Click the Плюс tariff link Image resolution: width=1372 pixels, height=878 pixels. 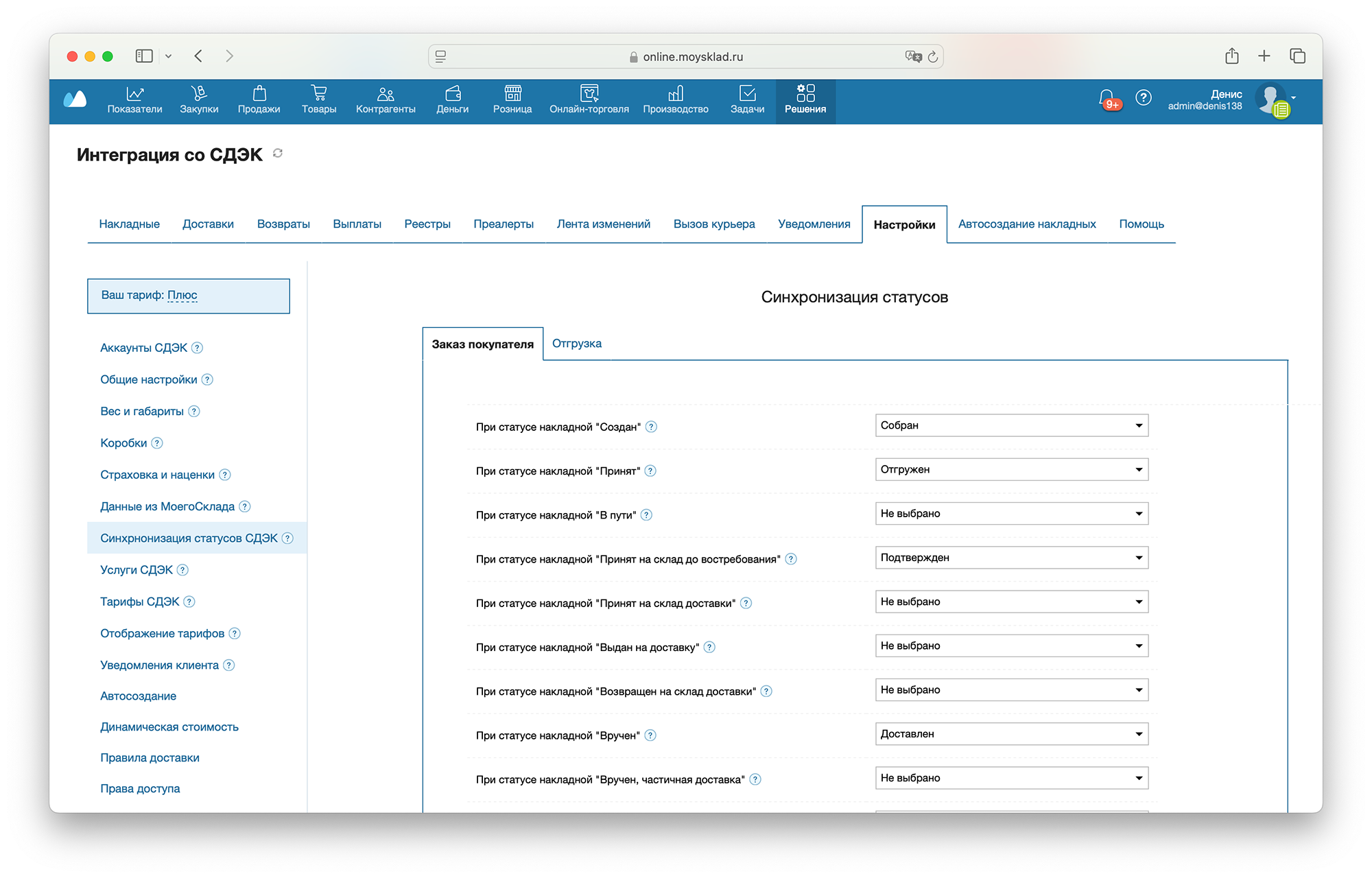[182, 295]
